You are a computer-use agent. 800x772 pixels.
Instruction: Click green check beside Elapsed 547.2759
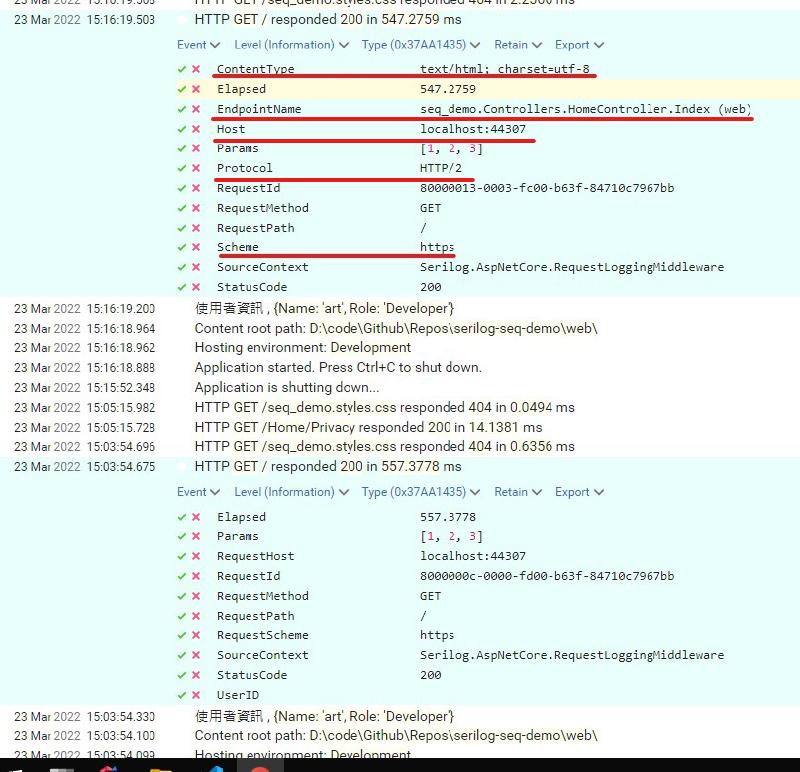pyautogui.click(x=182, y=89)
